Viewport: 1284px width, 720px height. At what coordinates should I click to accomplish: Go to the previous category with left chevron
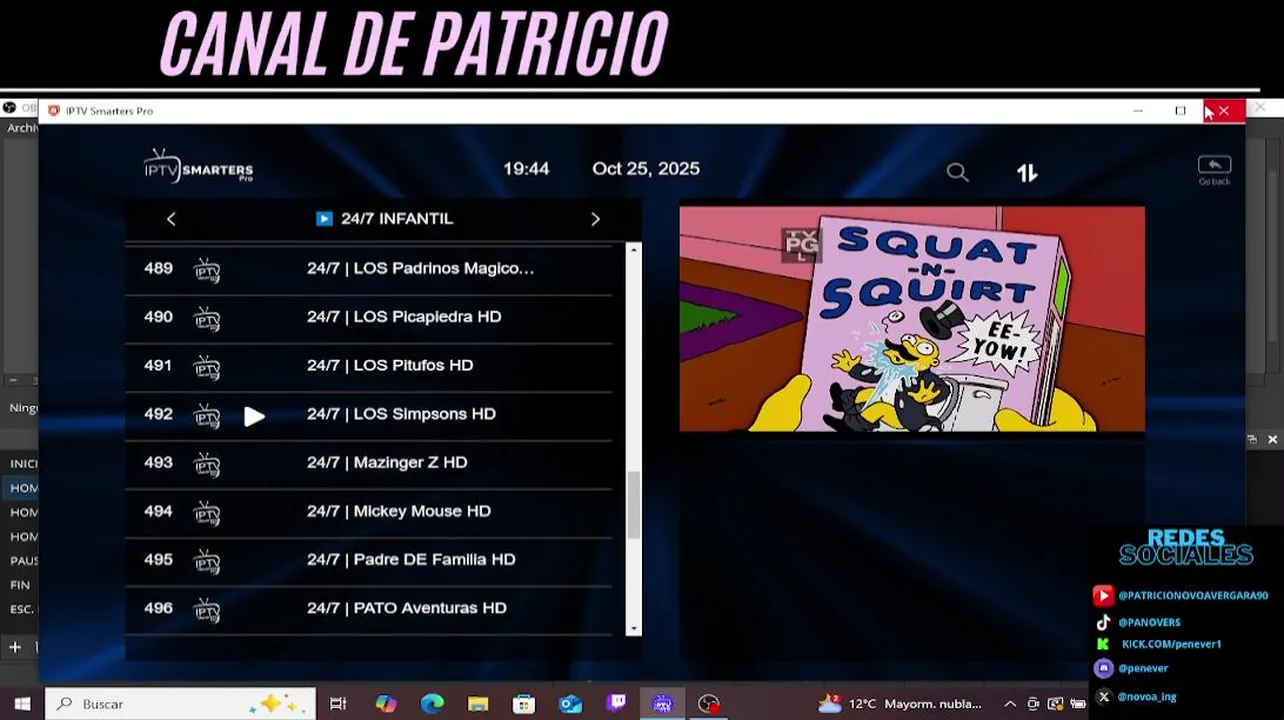coord(171,219)
